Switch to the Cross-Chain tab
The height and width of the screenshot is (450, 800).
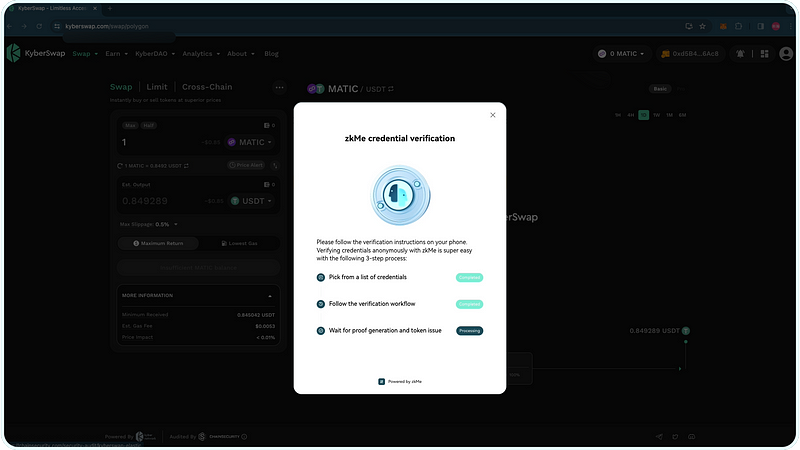[207, 87]
